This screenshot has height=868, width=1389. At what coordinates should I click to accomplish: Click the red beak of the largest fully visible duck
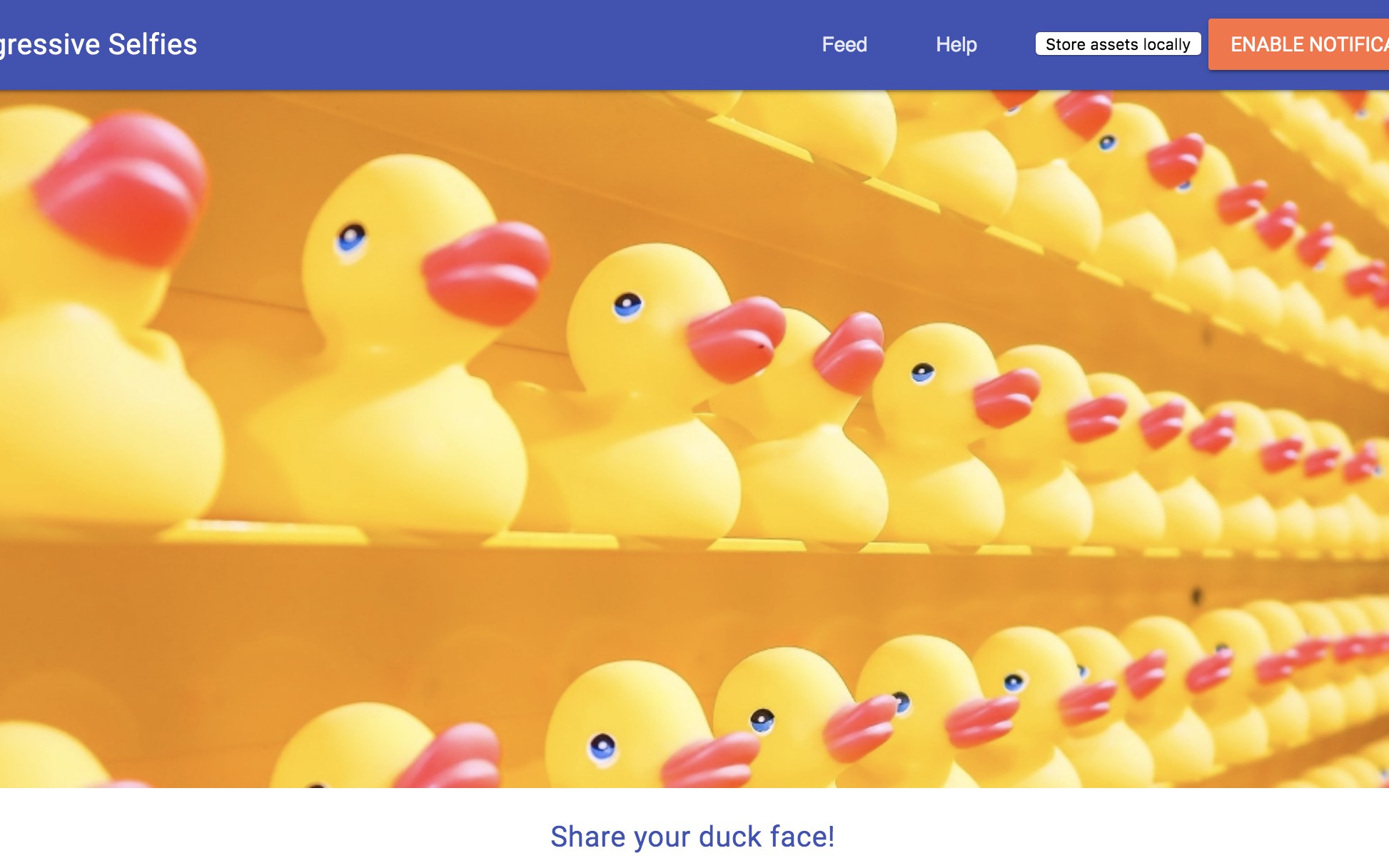tap(485, 271)
